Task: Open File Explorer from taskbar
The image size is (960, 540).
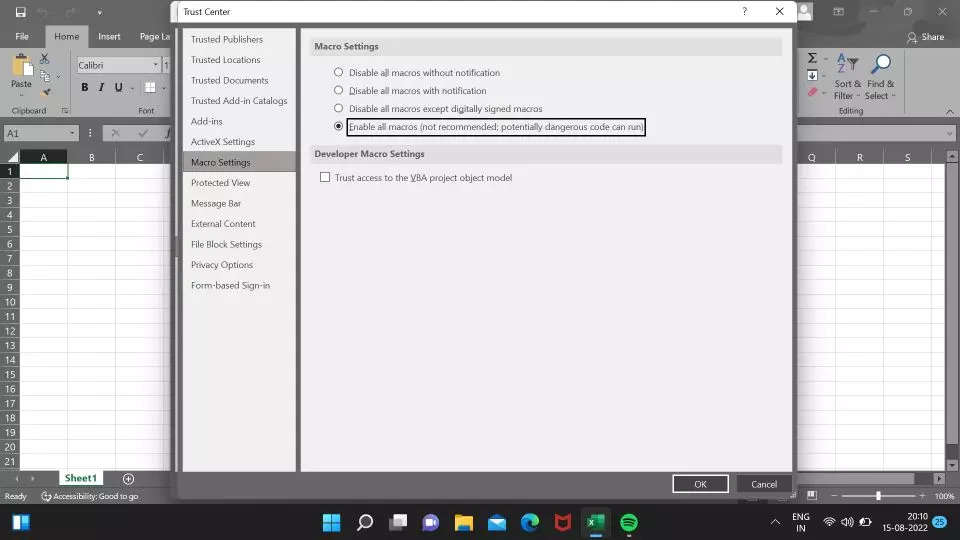Action: [x=464, y=523]
